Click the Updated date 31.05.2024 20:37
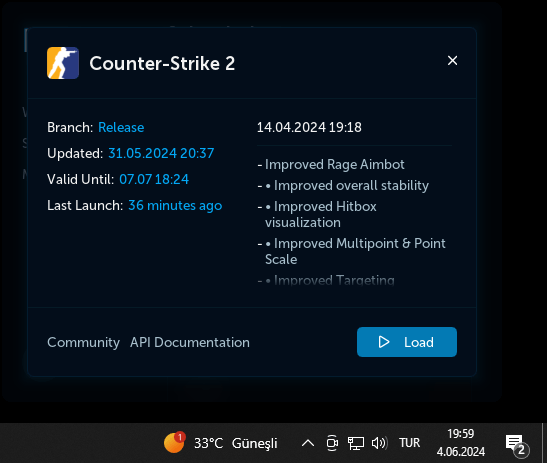Viewport: 547px width, 463px height. (161, 153)
